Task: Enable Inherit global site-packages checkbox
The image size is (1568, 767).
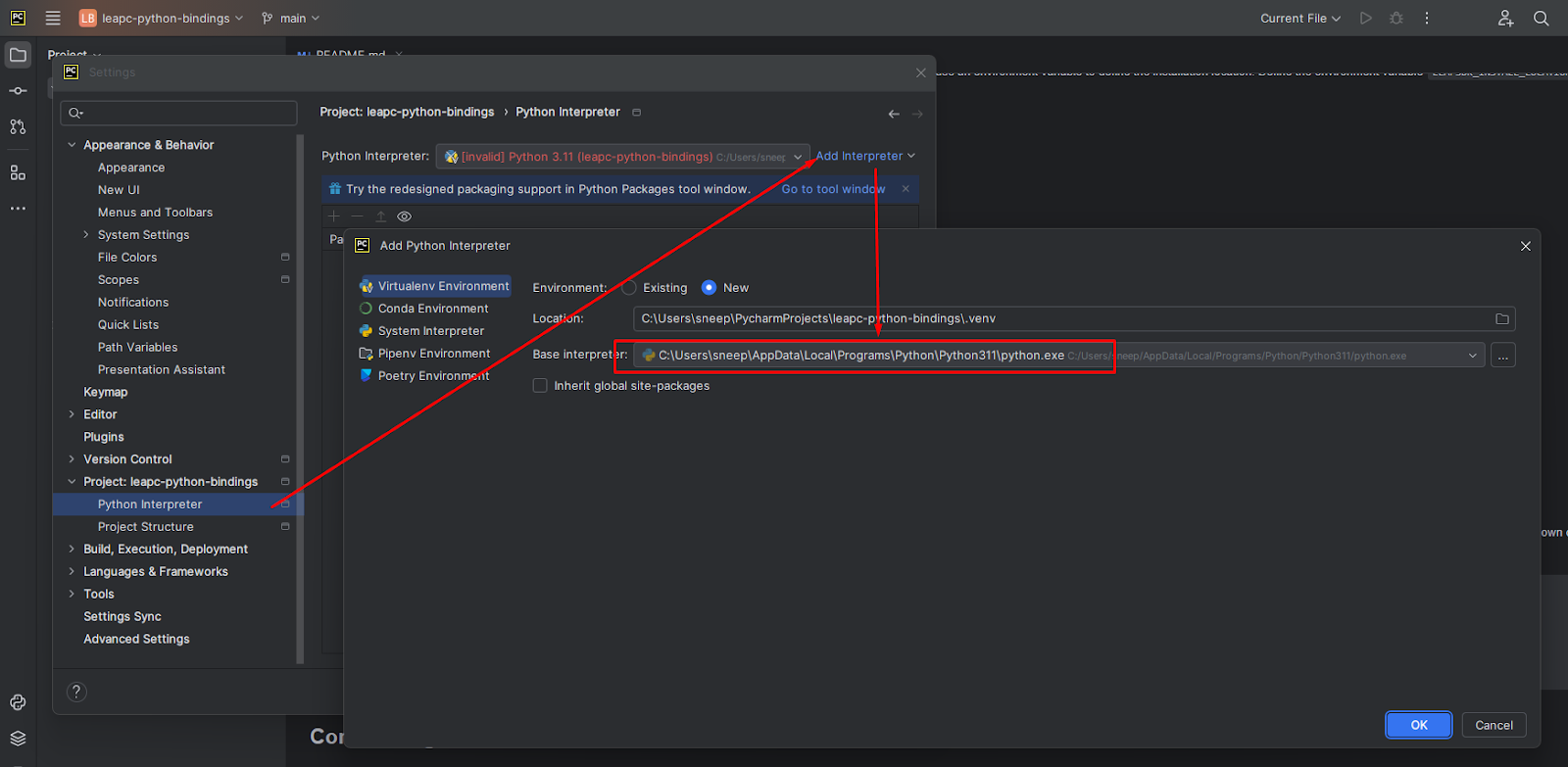Action: (540, 386)
